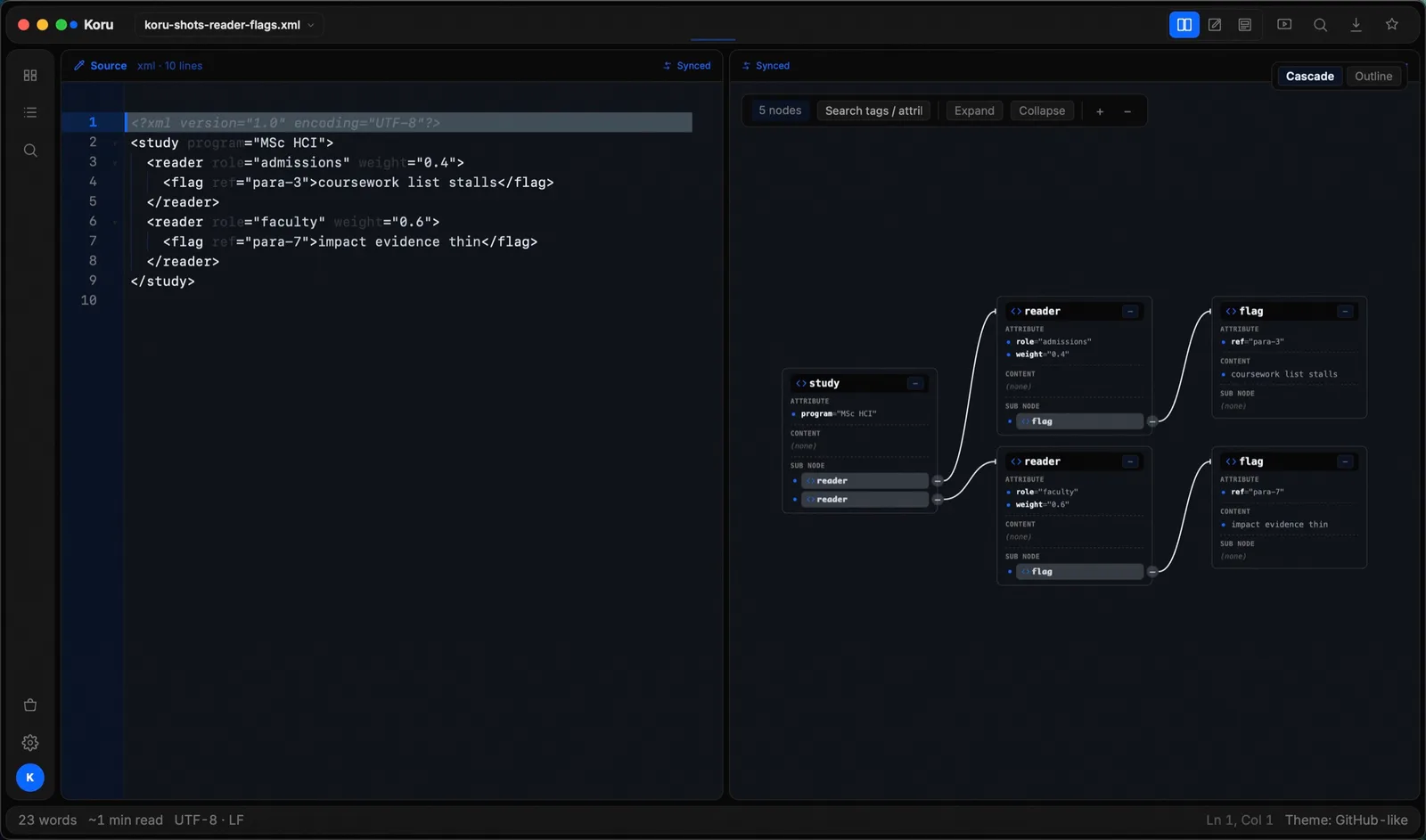This screenshot has width=1426, height=840.
Task: Collapse the para-3 flag node card
Action: (x=1345, y=312)
